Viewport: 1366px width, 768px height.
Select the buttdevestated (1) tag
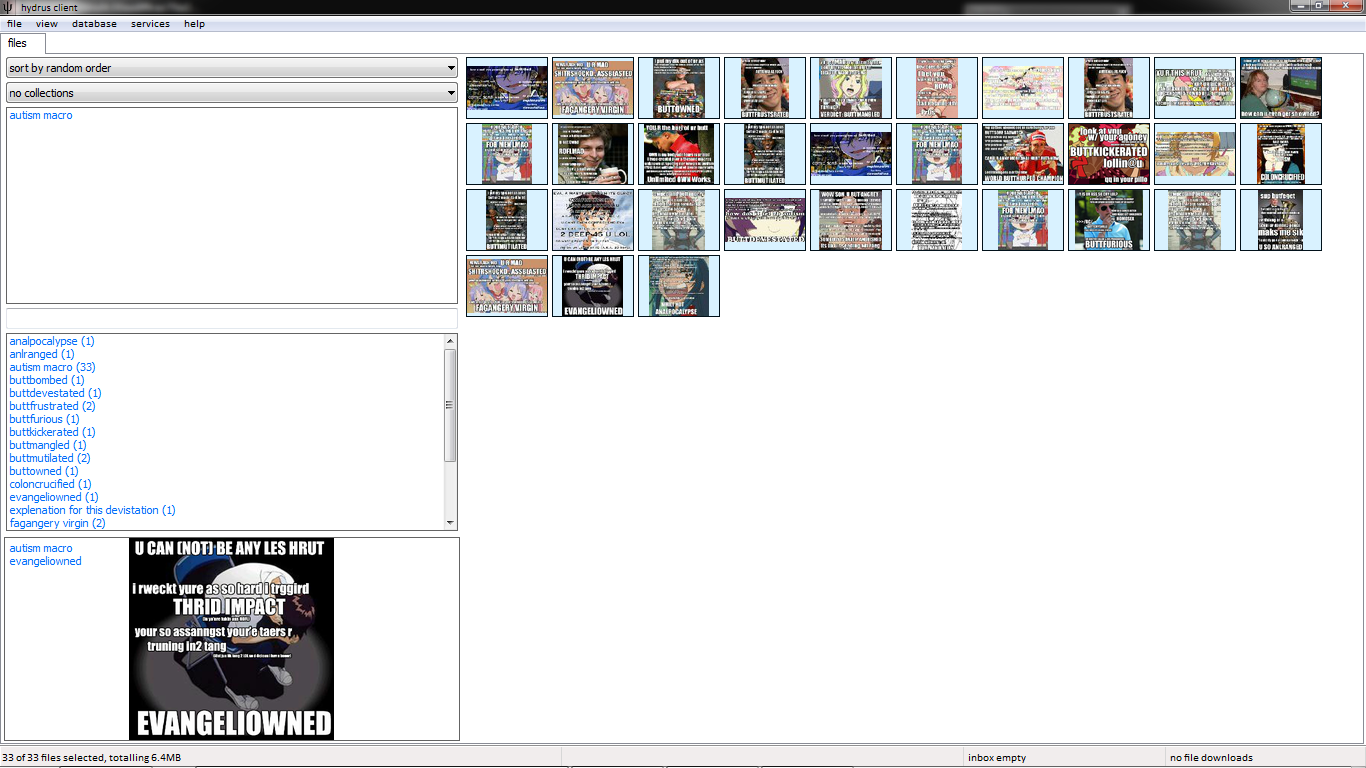[55, 393]
